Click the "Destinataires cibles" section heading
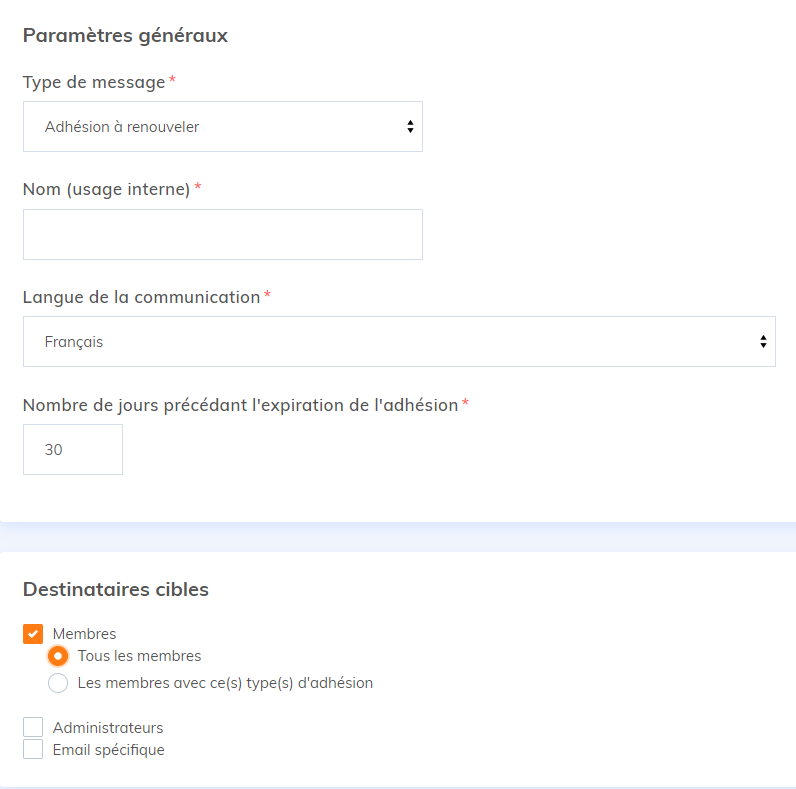796x789 pixels. pyautogui.click(x=116, y=590)
